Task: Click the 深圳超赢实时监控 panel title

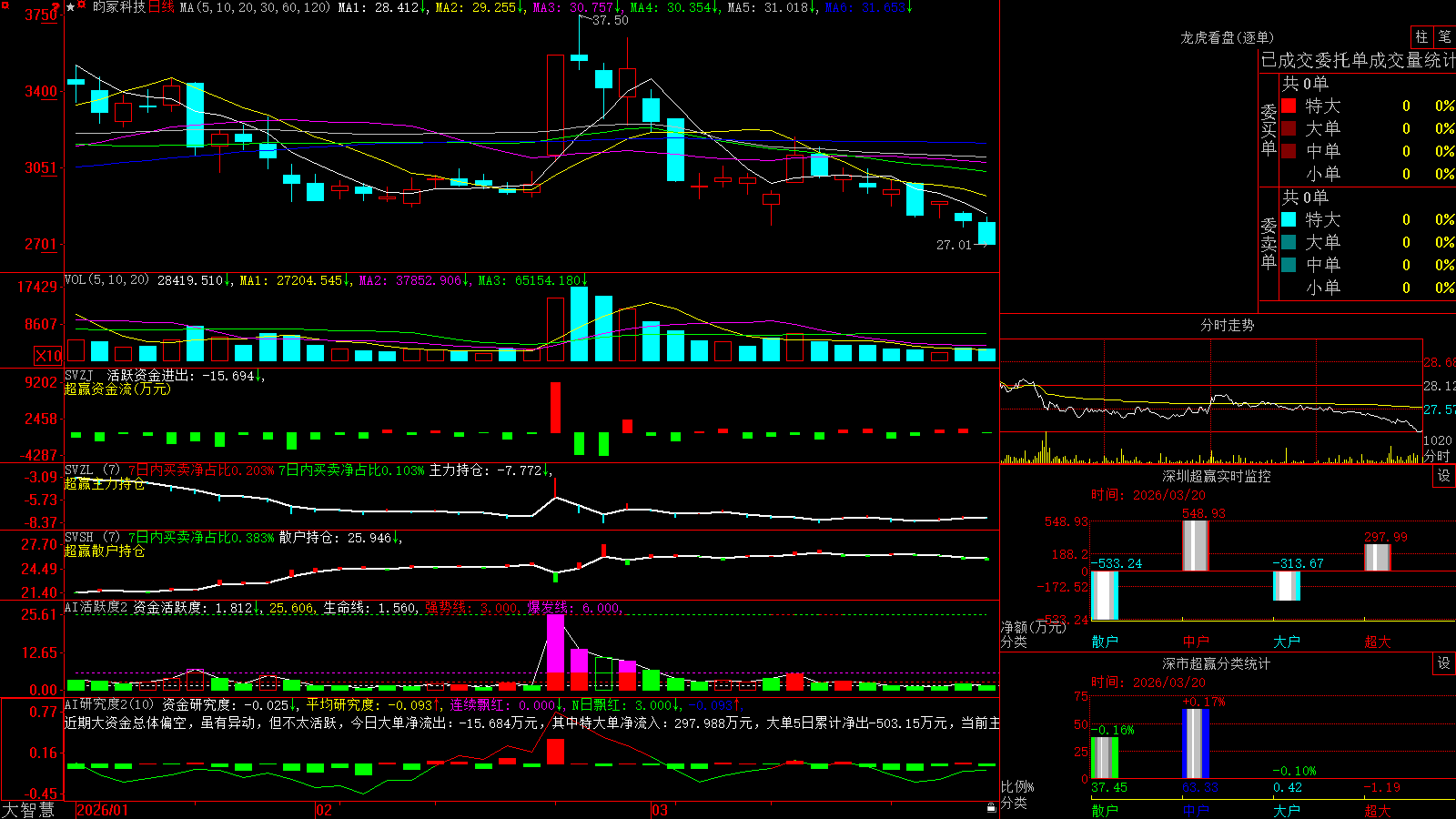Action: (1216, 476)
